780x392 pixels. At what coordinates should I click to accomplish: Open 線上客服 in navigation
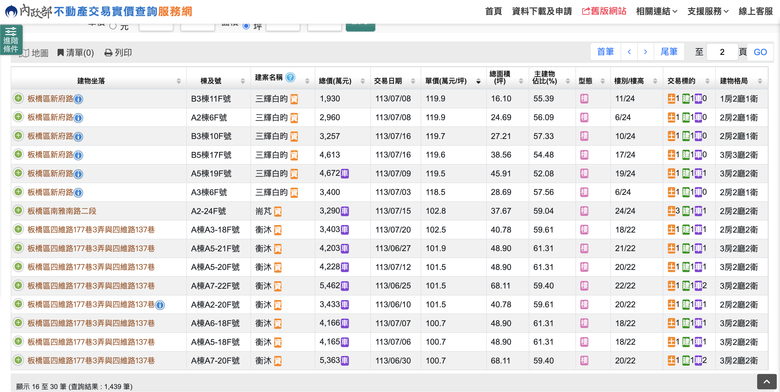[756, 11]
